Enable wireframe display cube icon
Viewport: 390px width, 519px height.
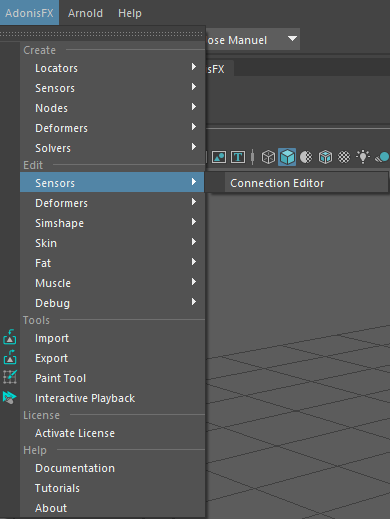[268, 157]
